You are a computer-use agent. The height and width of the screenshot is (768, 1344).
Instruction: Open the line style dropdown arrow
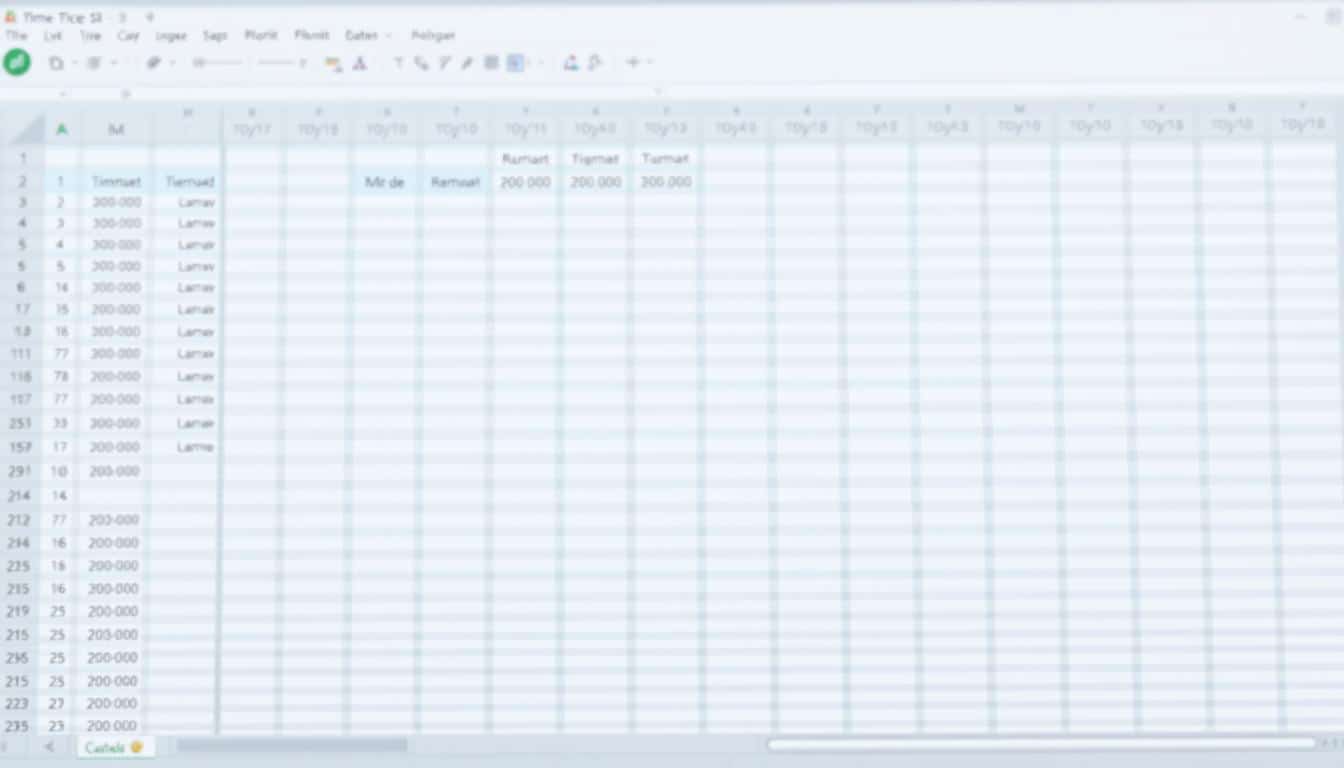(303, 63)
